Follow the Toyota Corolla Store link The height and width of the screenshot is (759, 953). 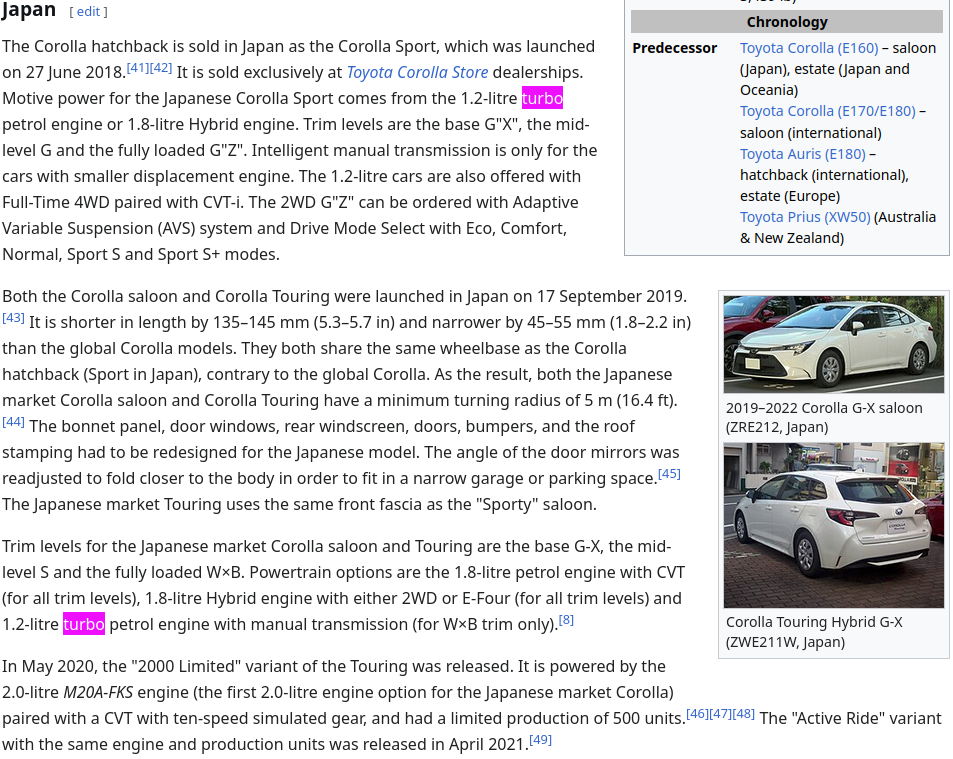coord(417,72)
